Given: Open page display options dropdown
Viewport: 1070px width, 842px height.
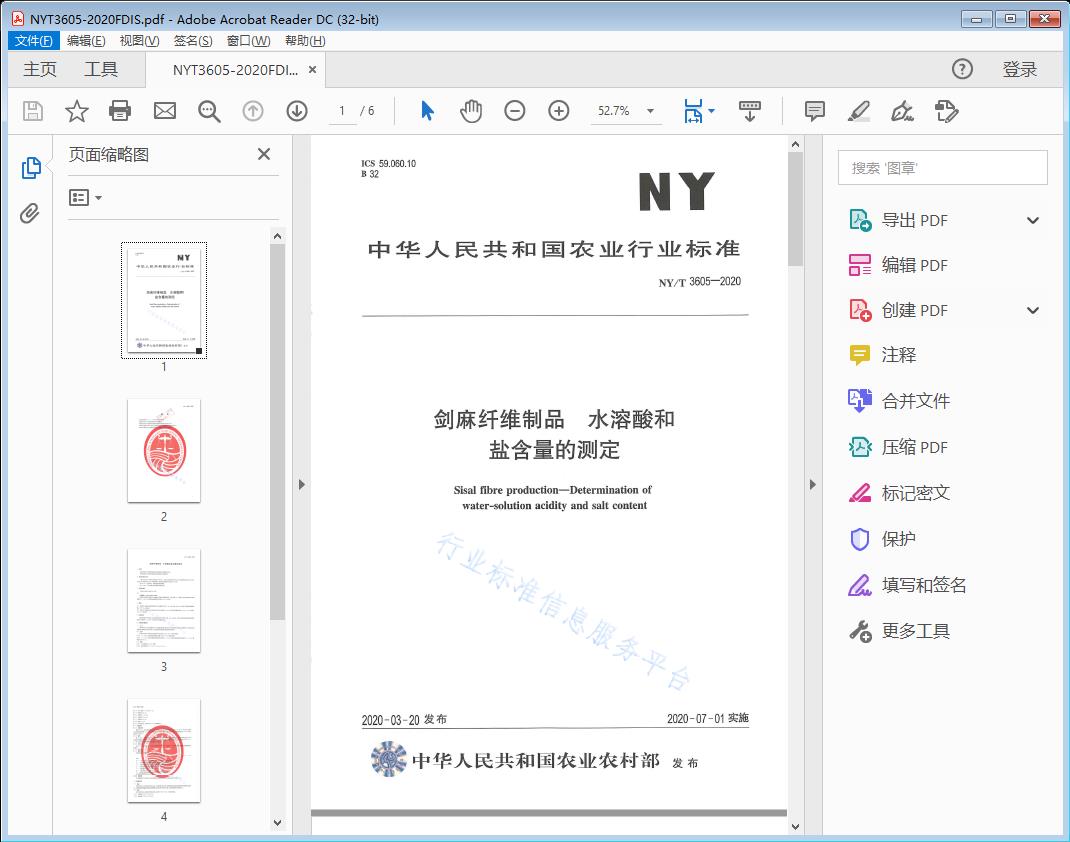Looking at the screenshot, I should click(712, 111).
